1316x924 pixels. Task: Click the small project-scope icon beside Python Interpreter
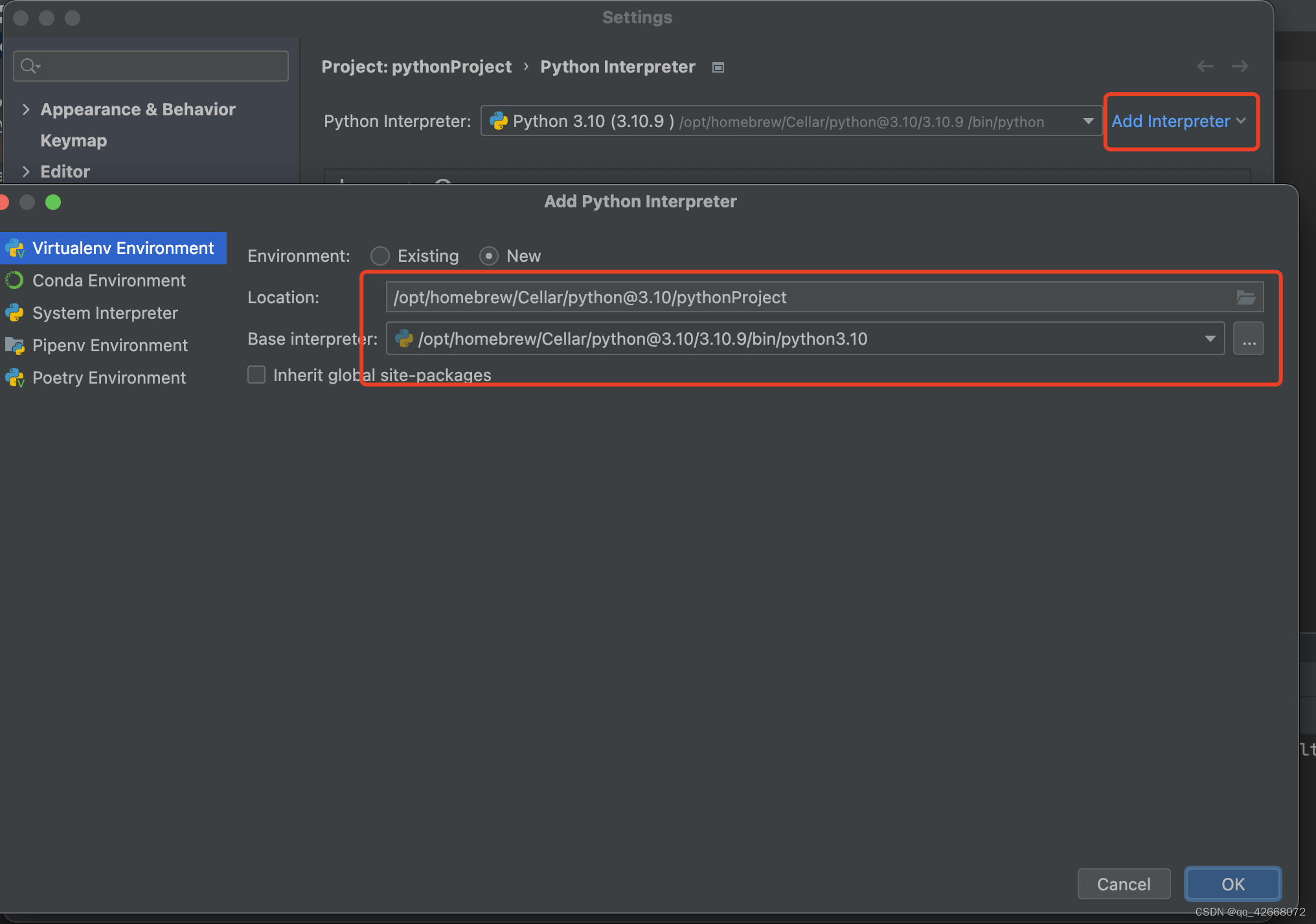(718, 67)
